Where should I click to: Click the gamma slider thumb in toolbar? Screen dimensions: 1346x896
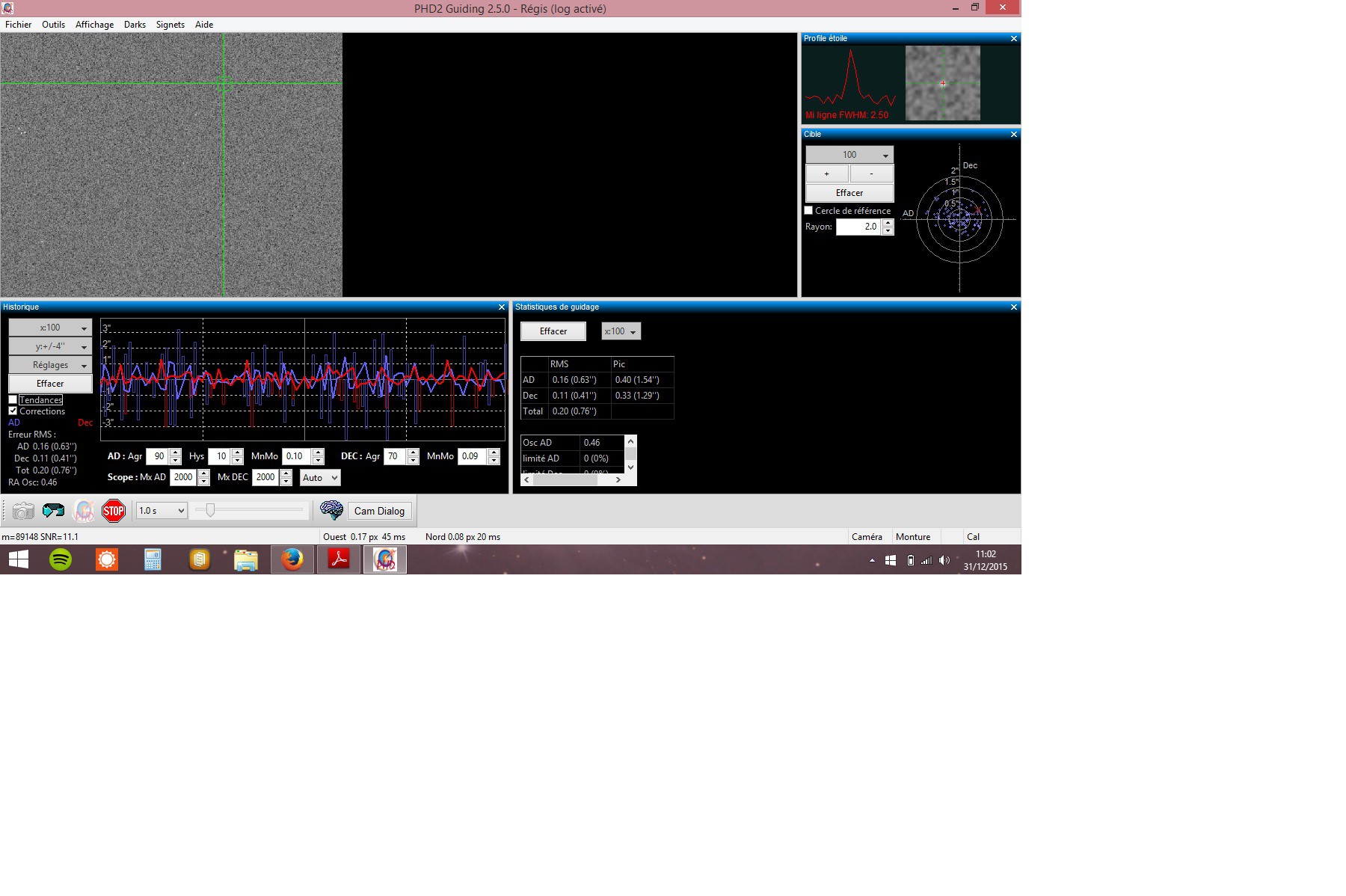tap(211, 510)
